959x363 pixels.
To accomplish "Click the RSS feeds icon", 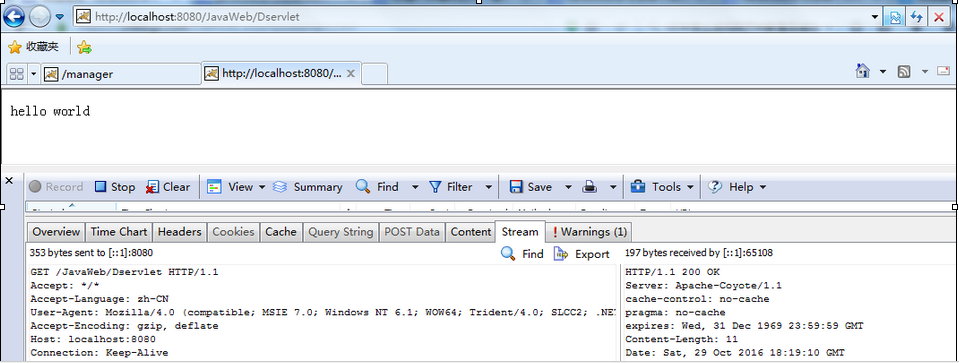I will coord(904,72).
